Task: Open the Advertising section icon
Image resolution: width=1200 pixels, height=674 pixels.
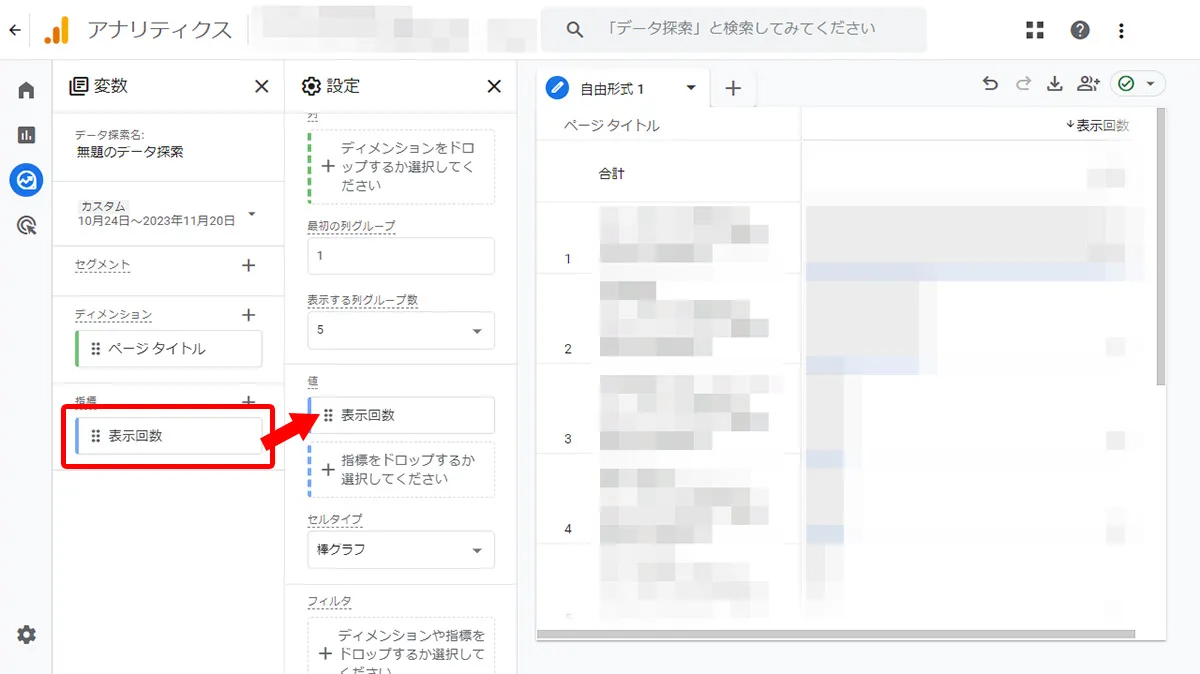Action: pos(25,225)
